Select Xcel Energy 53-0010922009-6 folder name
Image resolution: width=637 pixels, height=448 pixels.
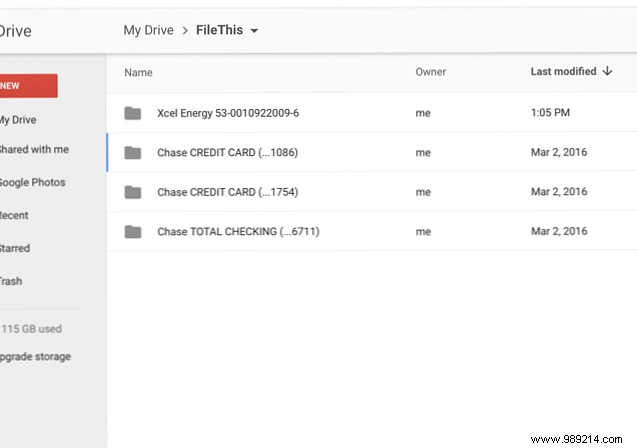click(x=228, y=113)
